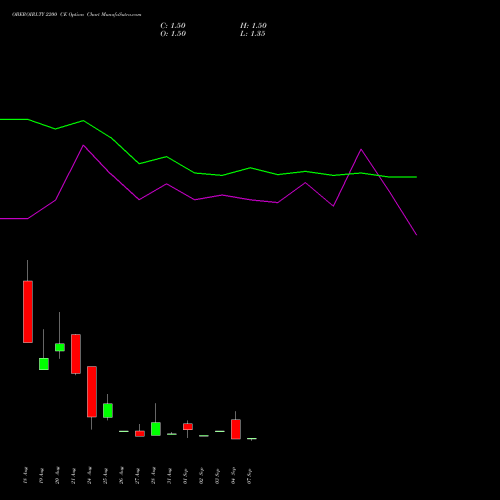The height and width of the screenshot is (500, 500).
Task: Select the 25 Aug date label
Action: (x=106, y=475)
